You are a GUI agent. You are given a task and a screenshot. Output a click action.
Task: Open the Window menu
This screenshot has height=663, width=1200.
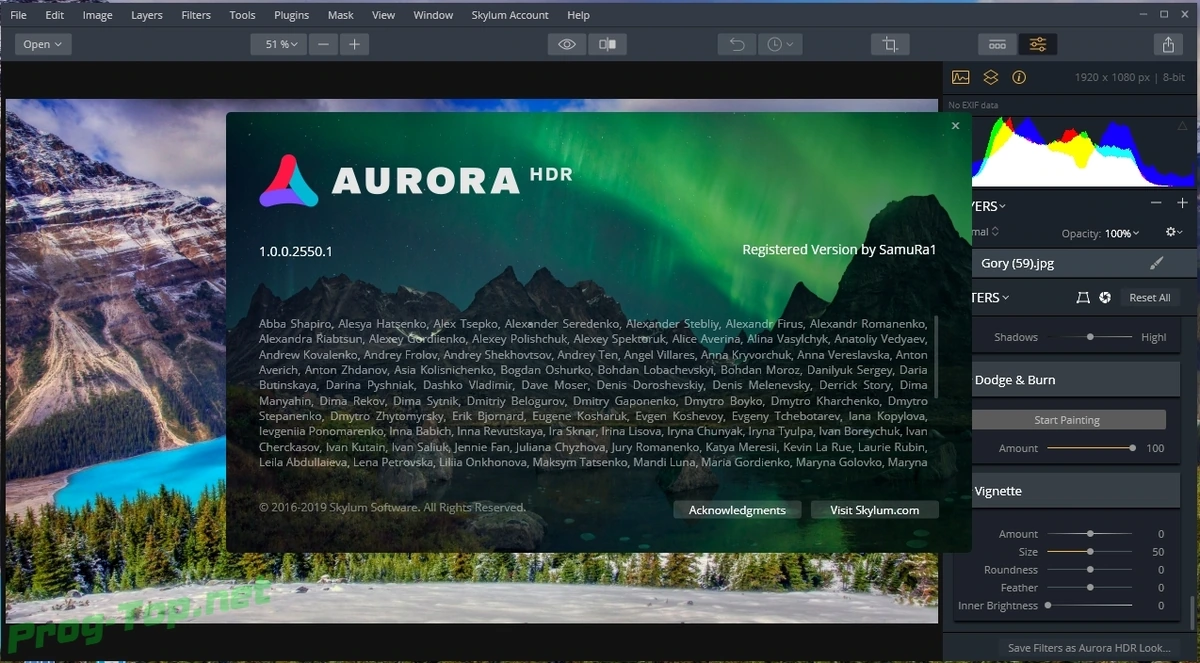point(433,15)
